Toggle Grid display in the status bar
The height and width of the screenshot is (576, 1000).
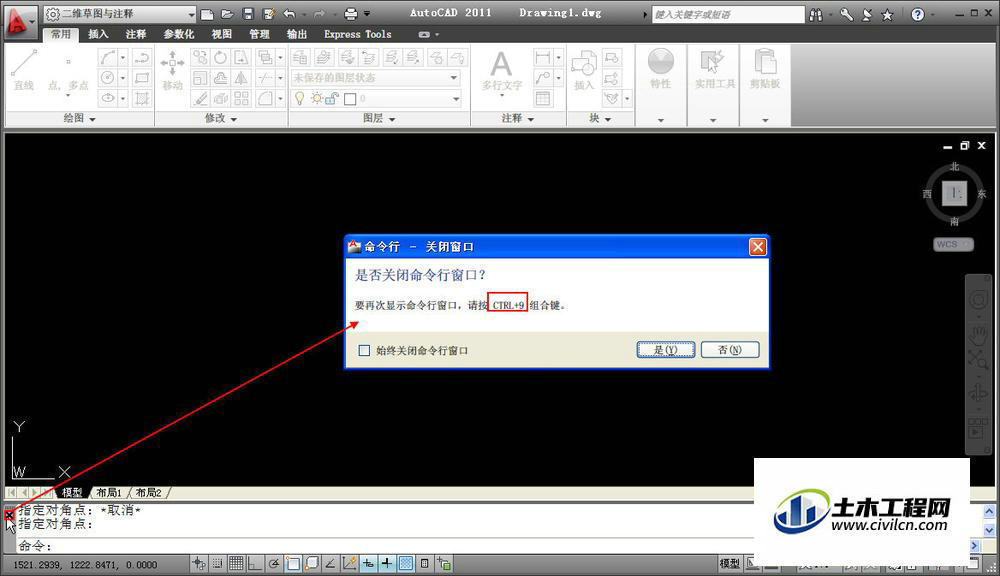[x=236, y=563]
